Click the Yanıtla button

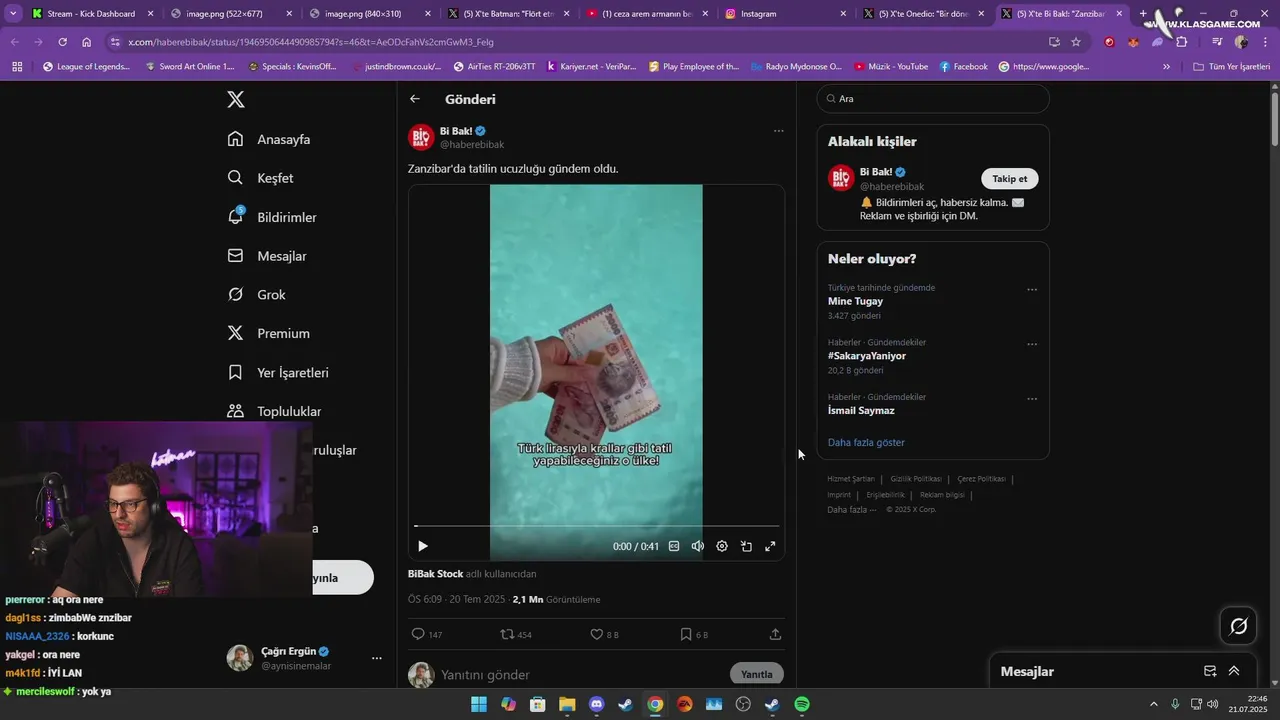click(x=757, y=674)
